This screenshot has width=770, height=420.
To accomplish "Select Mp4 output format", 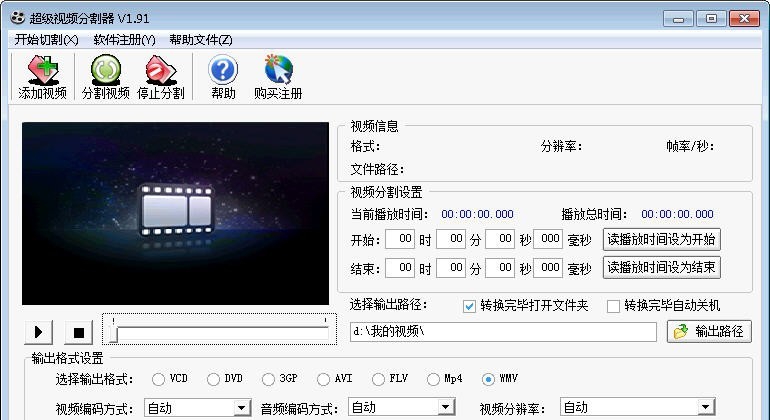I will point(433,379).
